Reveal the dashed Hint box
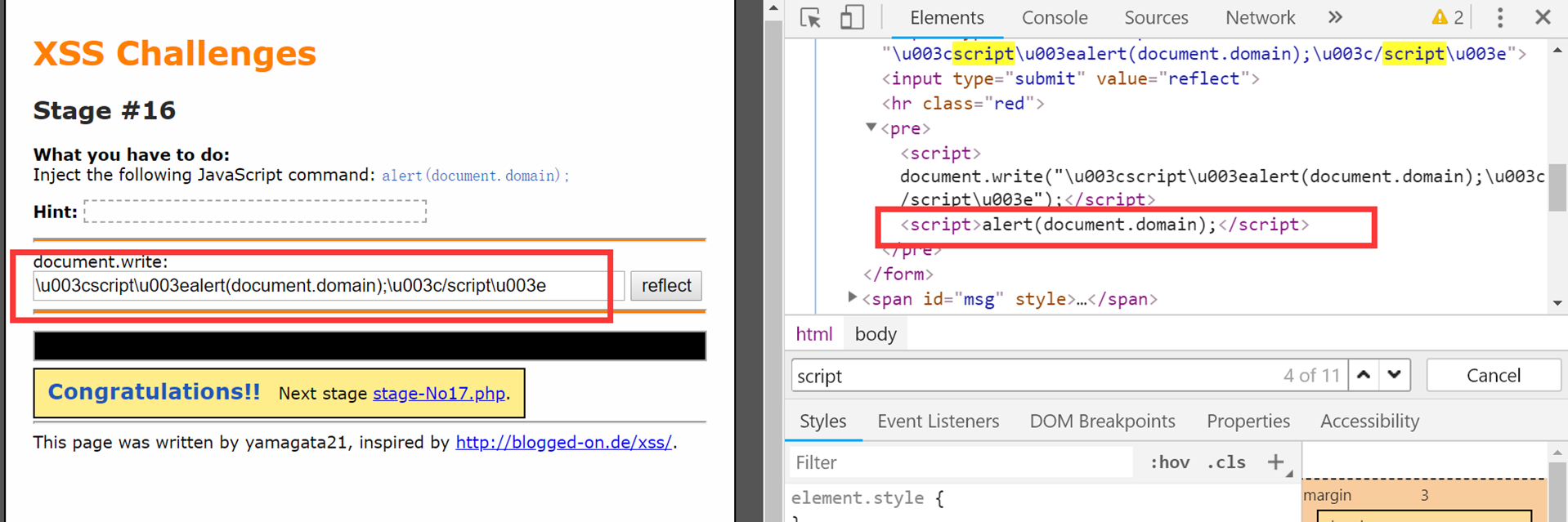The width and height of the screenshot is (1568, 522). 255,212
